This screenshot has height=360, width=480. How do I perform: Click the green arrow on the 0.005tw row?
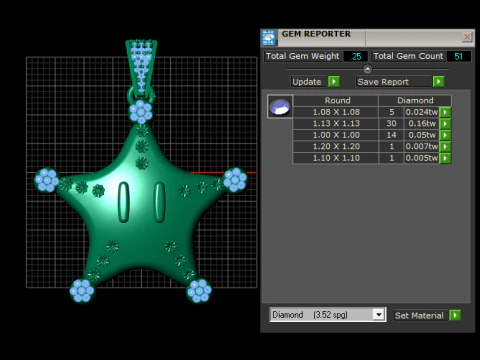445,158
